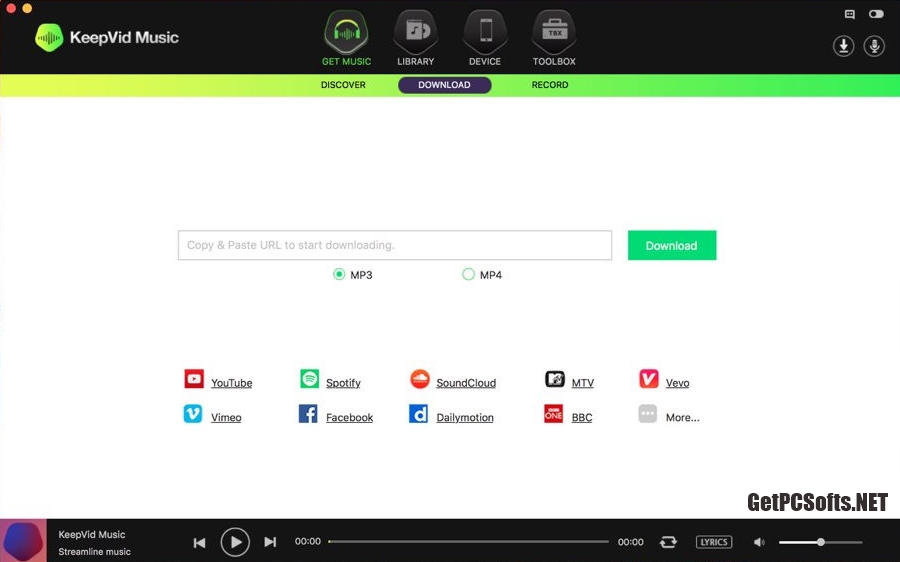The width and height of the screenshot is (900, 562).
Task: Click the Facebook icon
Action: pos(308,413)
